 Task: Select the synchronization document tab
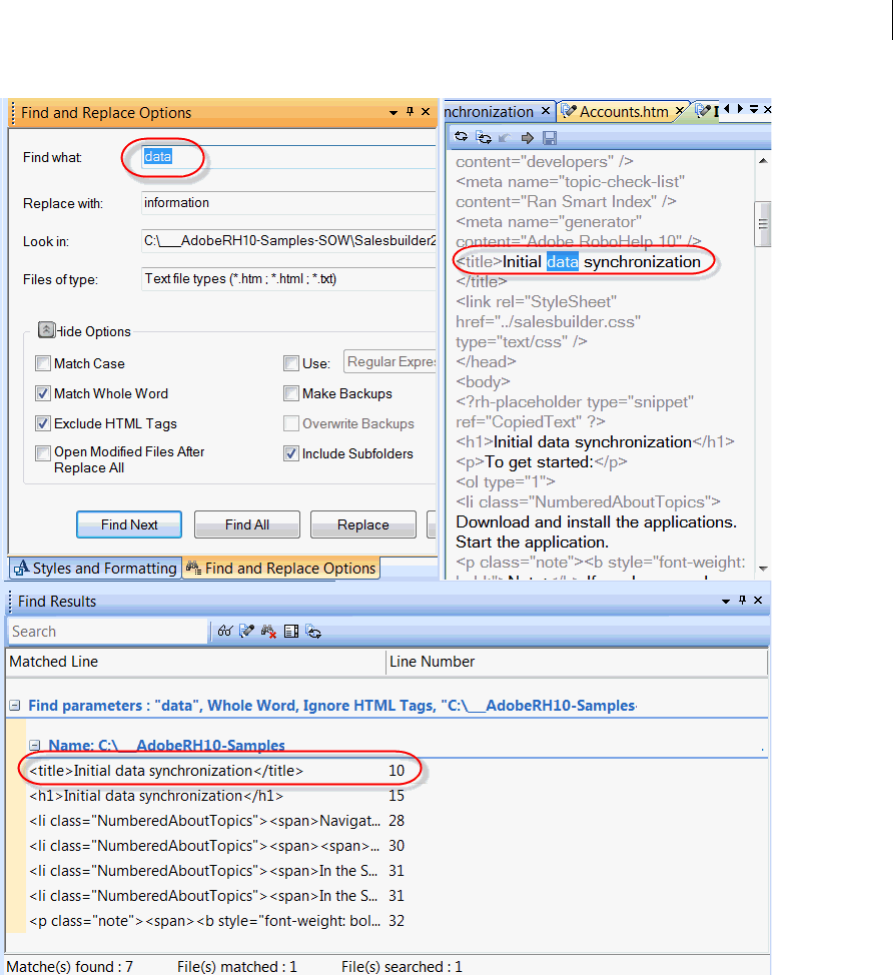pyautogui.click(x=497, y=111)
